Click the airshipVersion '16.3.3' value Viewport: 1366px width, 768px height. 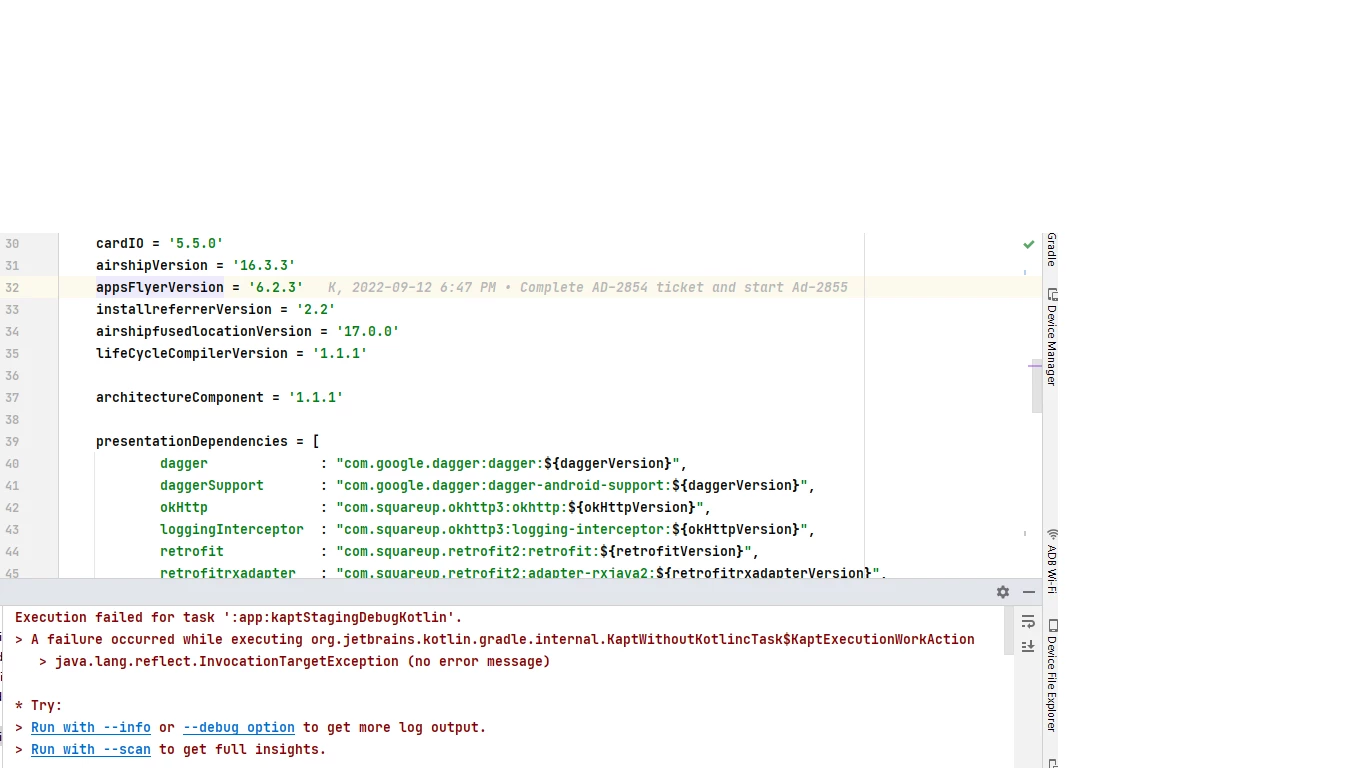[x=264, y=265]
